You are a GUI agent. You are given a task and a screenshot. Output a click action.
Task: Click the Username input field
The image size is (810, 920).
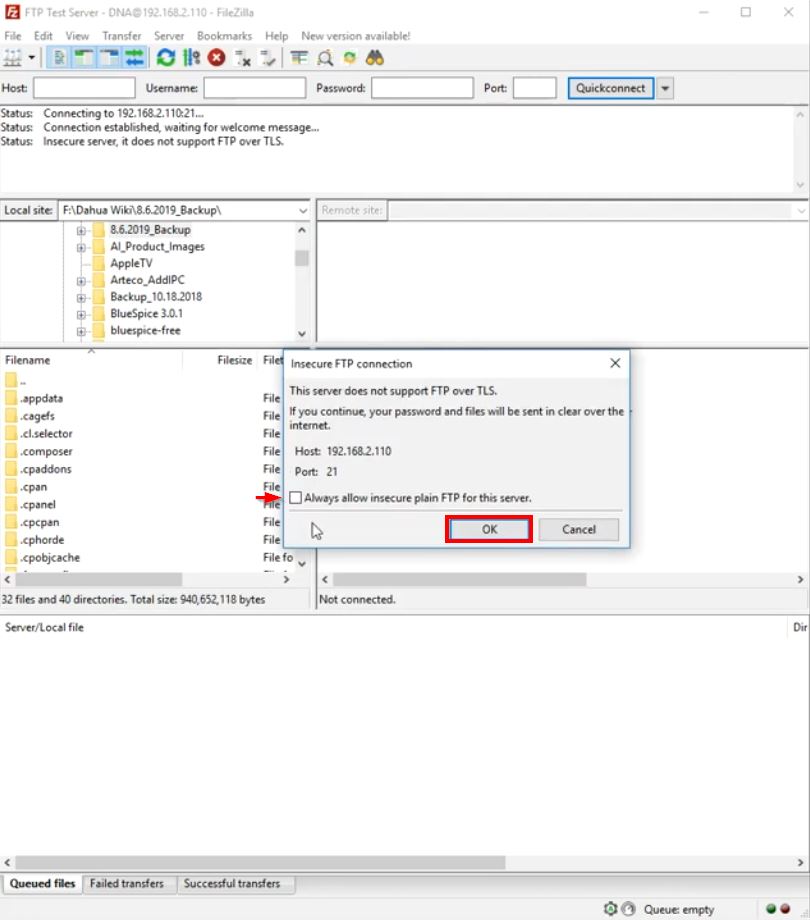coord(254,88)
